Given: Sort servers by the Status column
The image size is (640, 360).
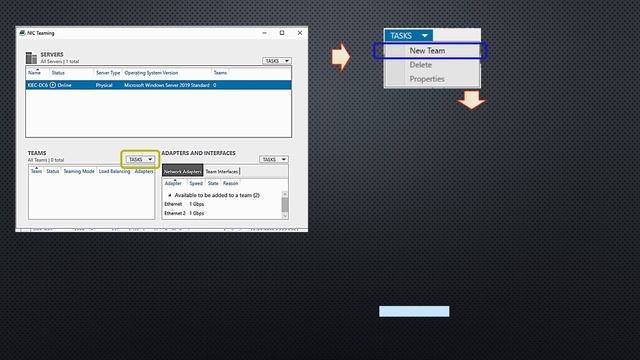Looking at the screenshot, I should pyautogui.click(x=58, y=73).
